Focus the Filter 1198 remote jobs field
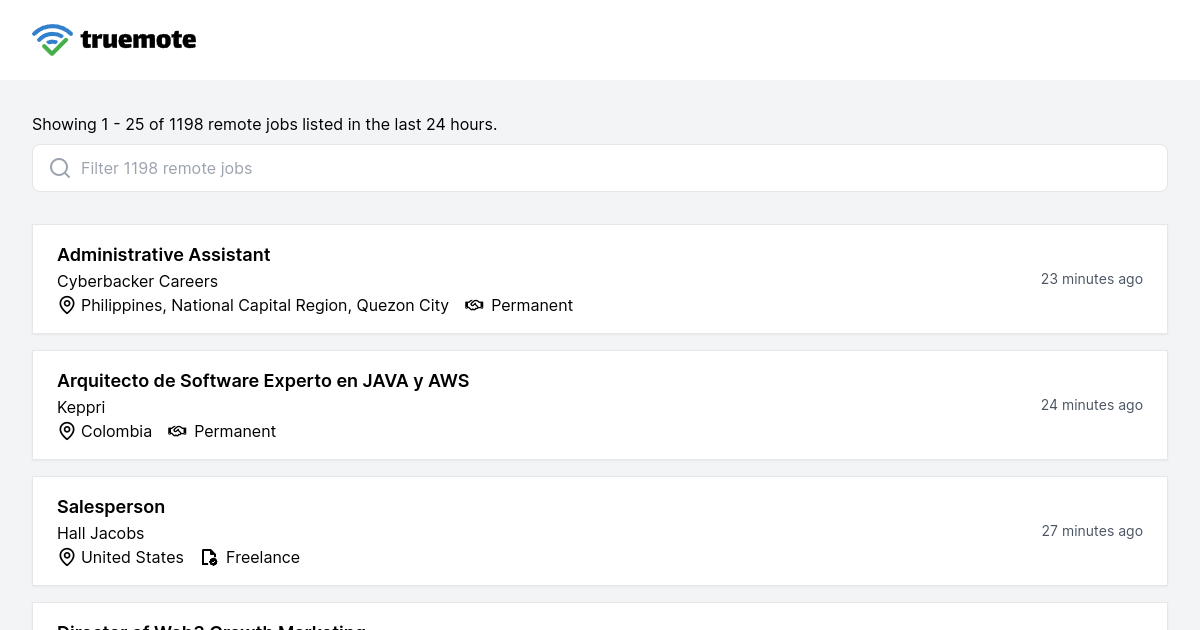 coord(600,168)
